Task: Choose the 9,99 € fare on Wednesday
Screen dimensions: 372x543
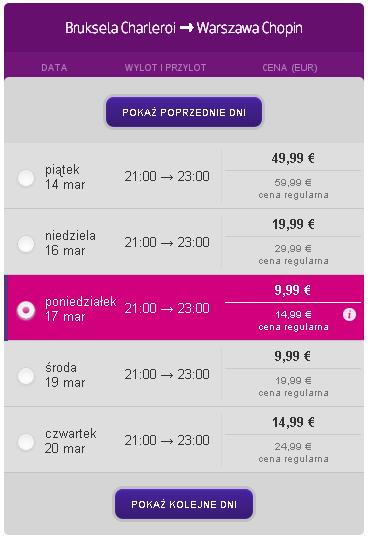Action: (293, 356)
